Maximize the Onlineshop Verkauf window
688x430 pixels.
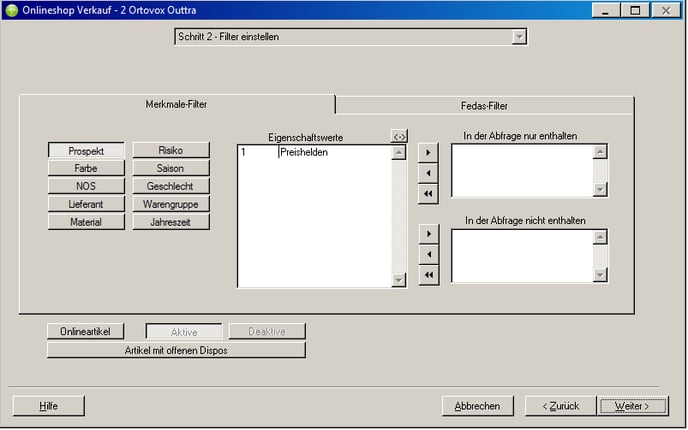pos(635,11)
